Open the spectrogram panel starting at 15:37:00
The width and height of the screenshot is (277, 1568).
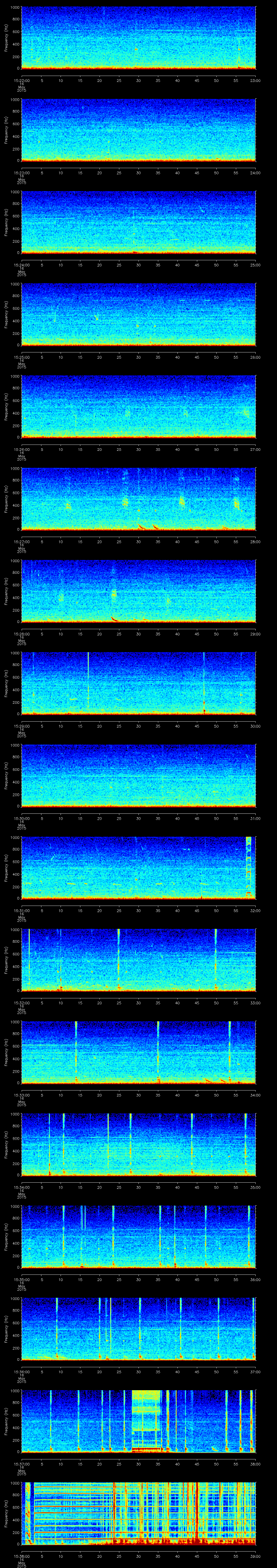coord(139,1421)
